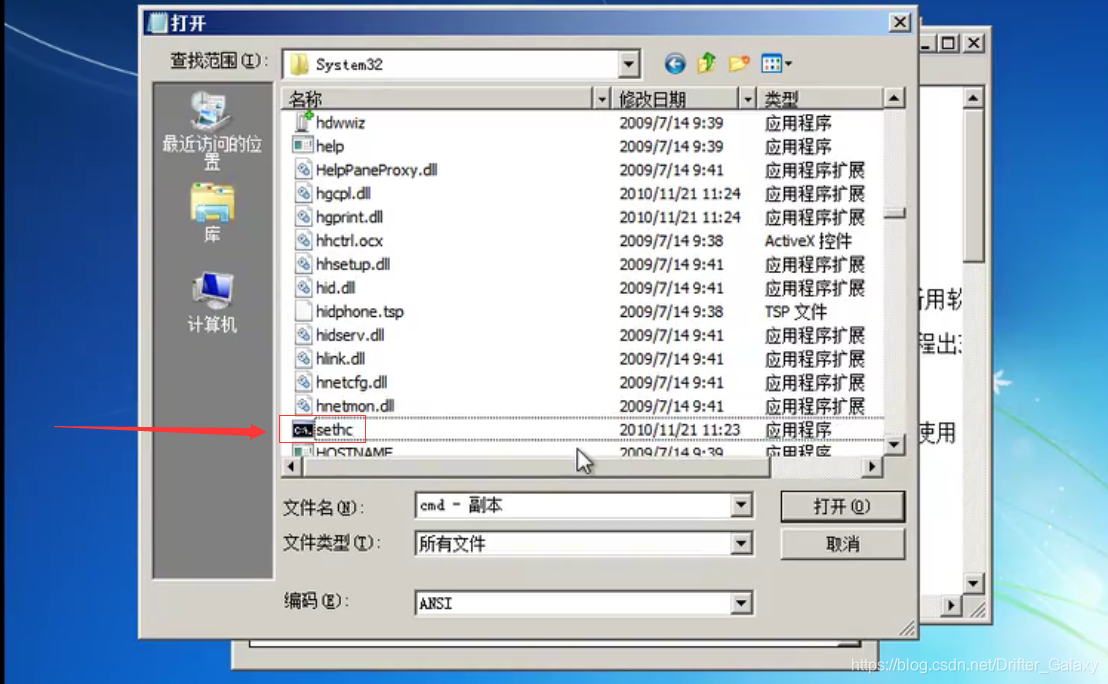Select the hhctrl.ocx file icon
This screenshot has height=684, width=1108.
pyautogui.click(x=303, y=240)
